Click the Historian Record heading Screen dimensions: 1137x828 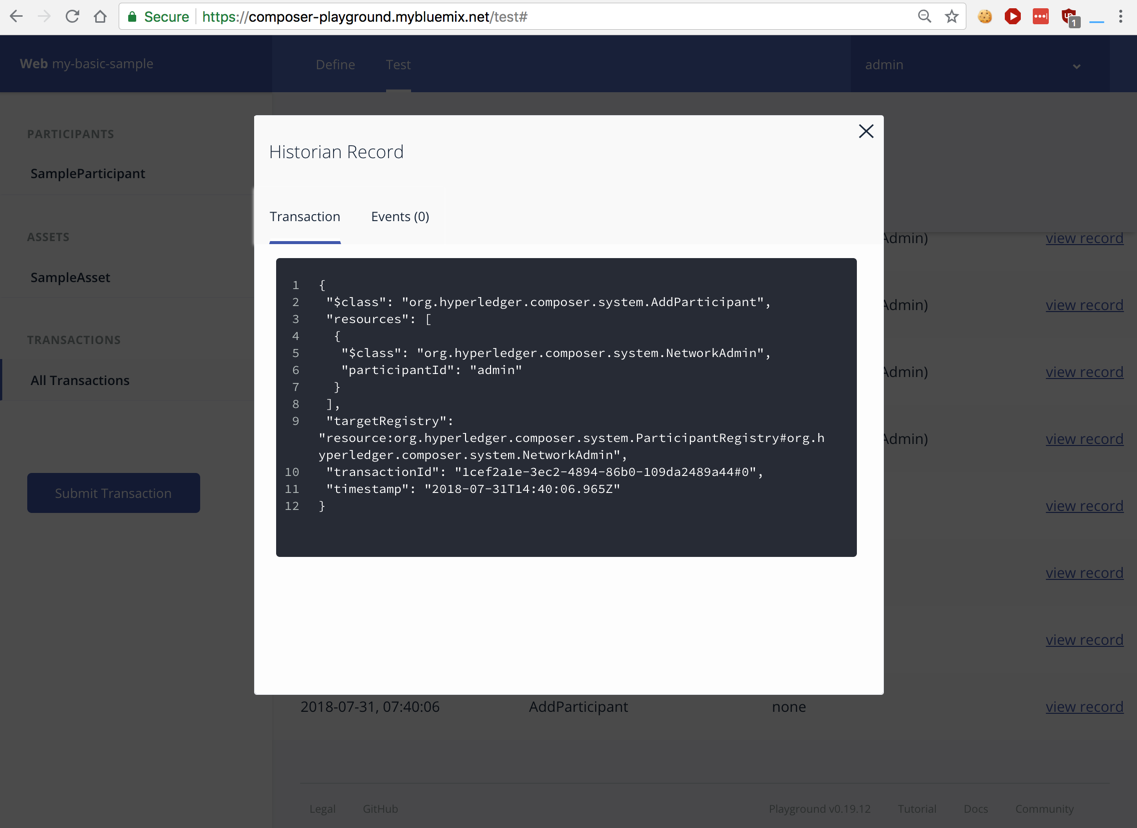336,152
